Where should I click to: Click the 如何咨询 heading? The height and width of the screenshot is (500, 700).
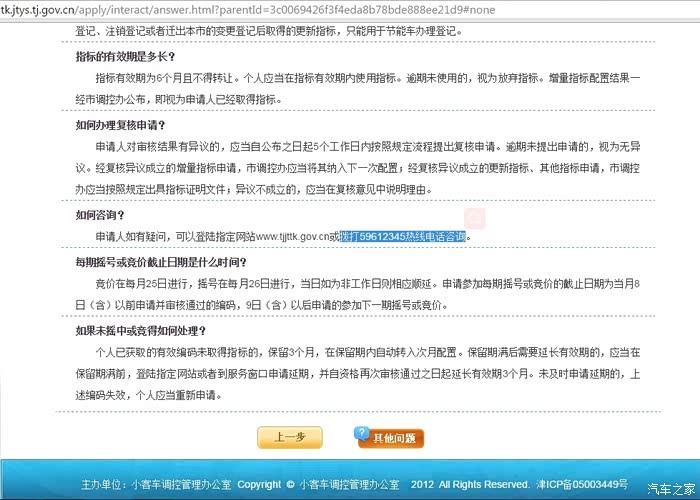(x=100, y=215)
